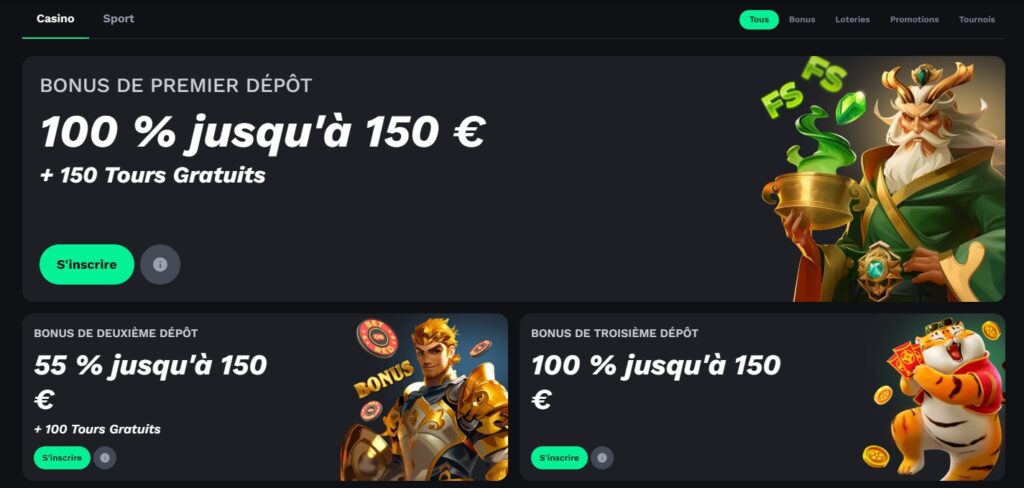Open the Bonus de deuxième dépôt heading

click(x=116, y=333)
